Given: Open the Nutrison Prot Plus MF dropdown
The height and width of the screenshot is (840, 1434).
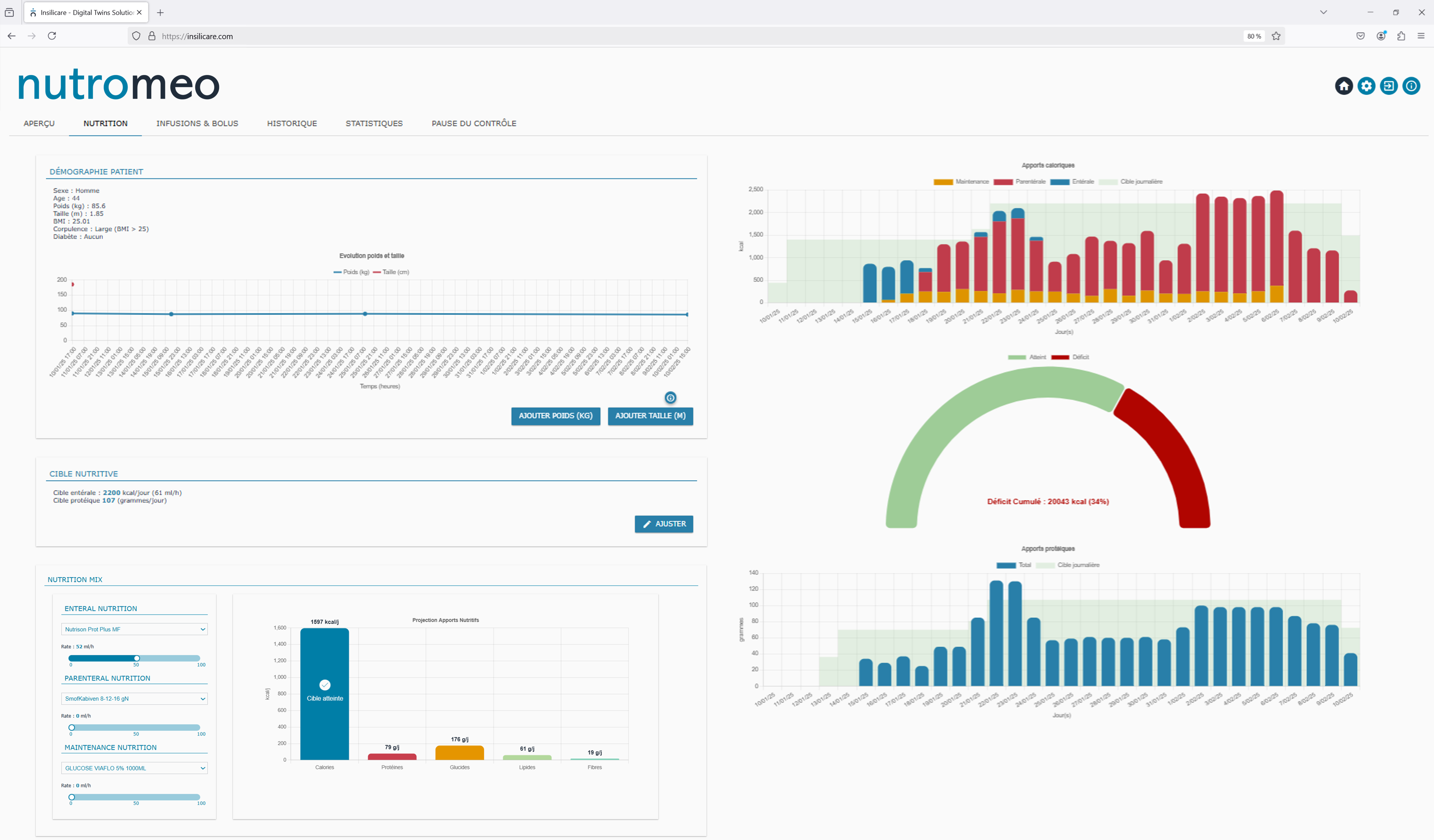Looking at the screenshot, I should [134, 630].
